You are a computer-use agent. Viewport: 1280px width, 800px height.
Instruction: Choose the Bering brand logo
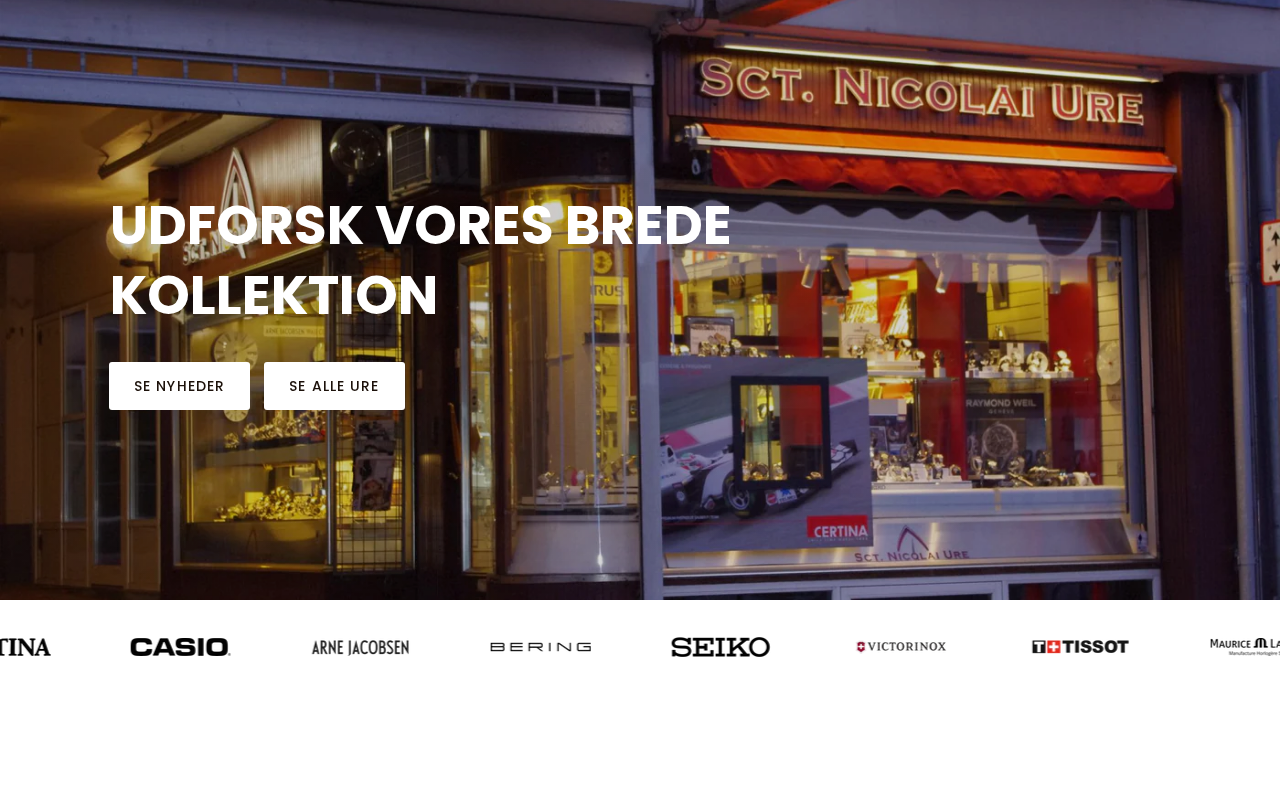540,647
